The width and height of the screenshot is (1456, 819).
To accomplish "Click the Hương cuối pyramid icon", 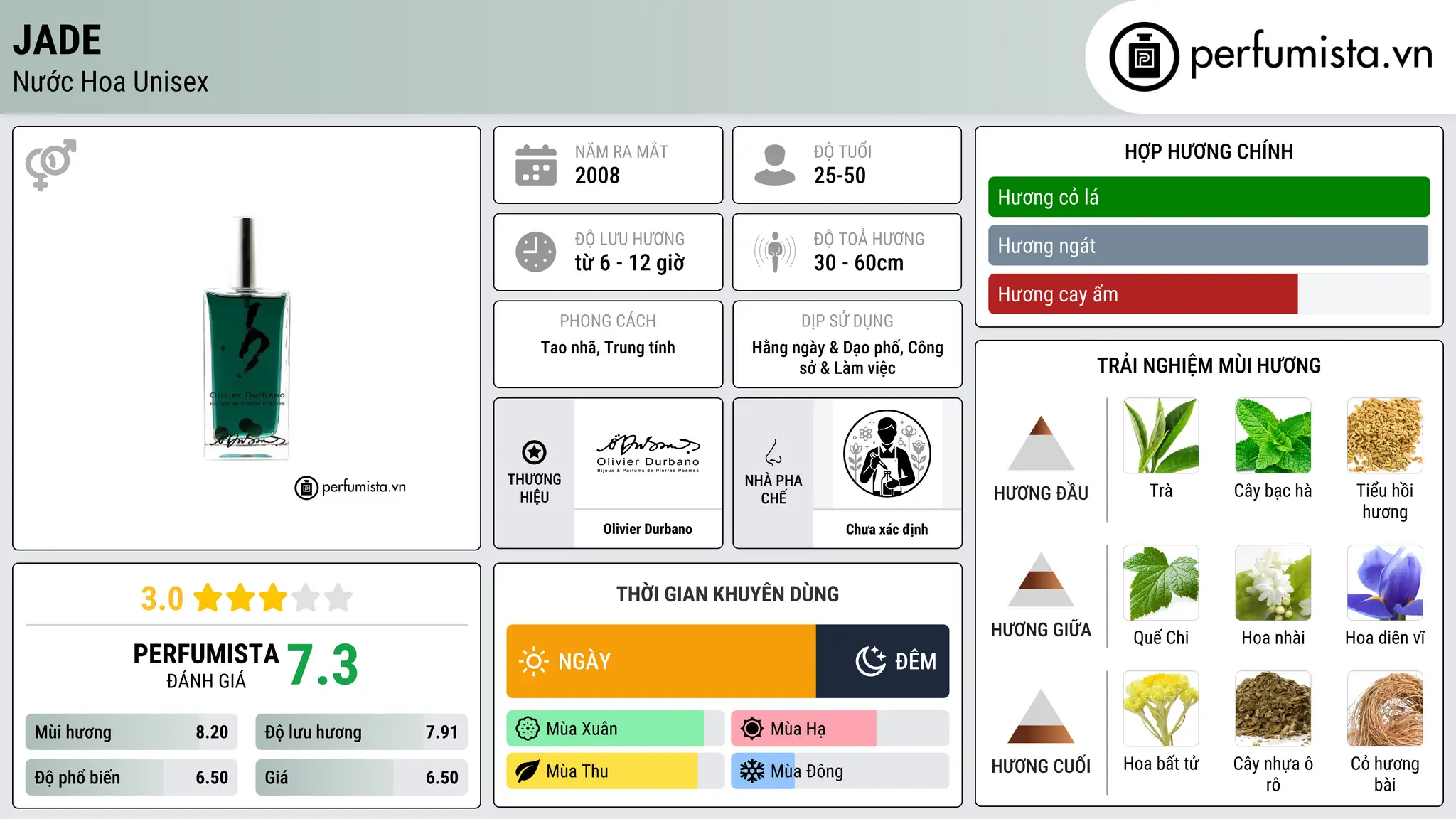I will point(1041,716).
